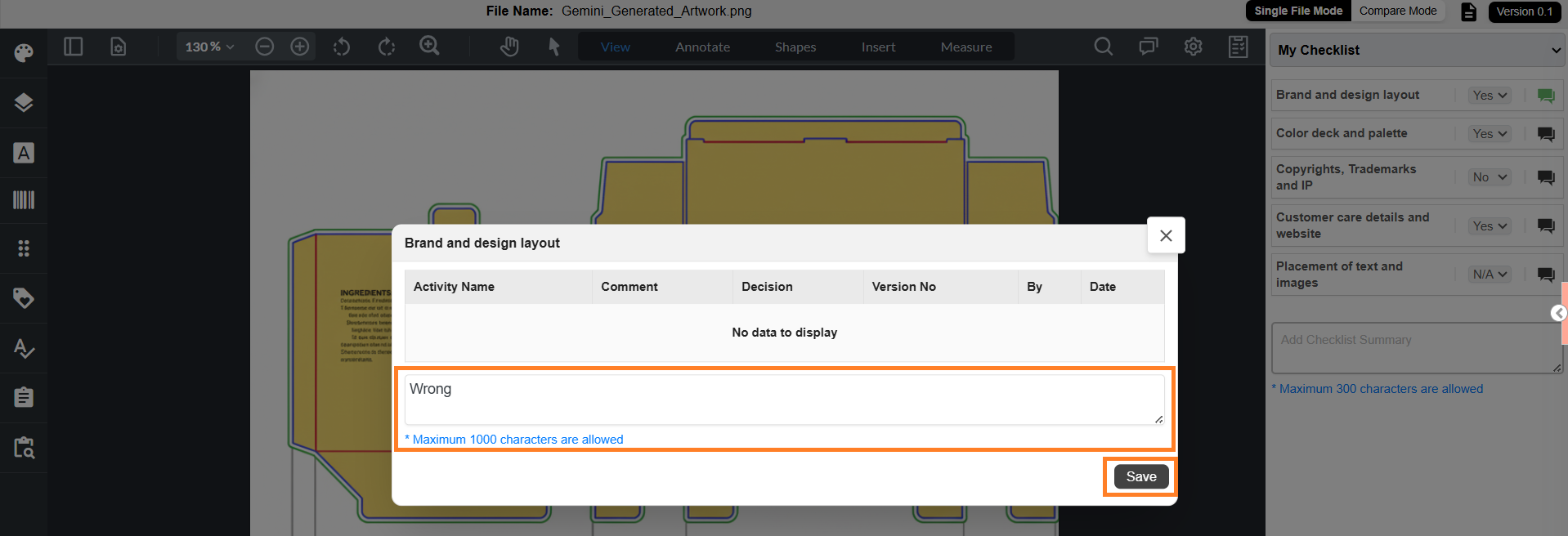Switch to Single File Mode

(x=1298, y=11)
